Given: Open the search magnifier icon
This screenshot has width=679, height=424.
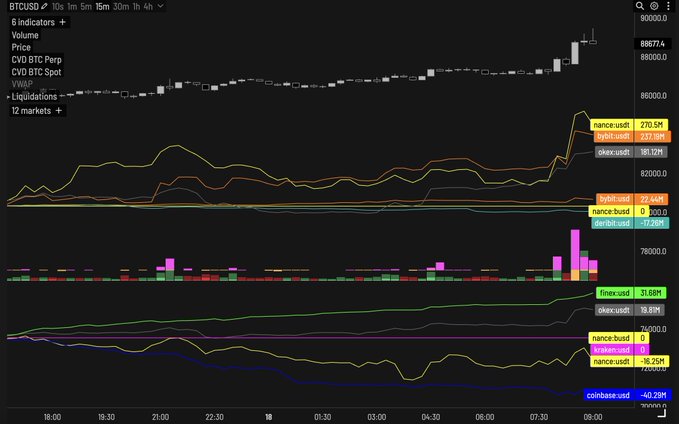Looking at the screenshot, I should coord(640,6).
